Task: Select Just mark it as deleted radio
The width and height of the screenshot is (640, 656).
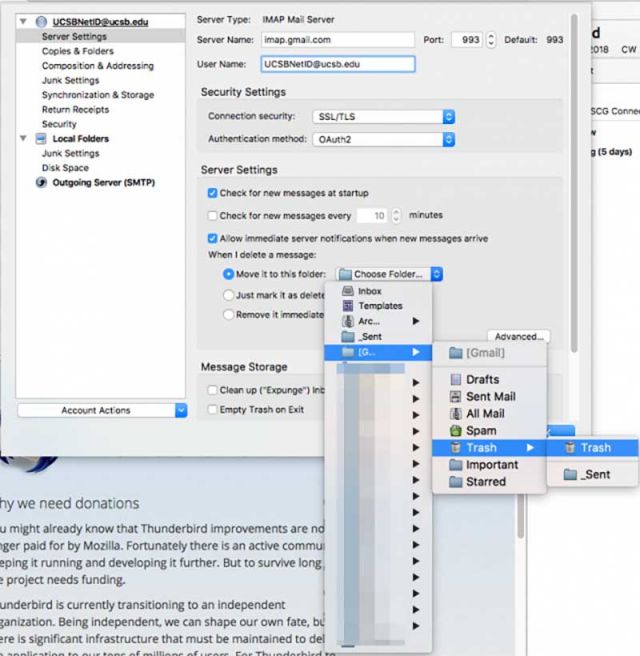Action: tap(228, 295)
